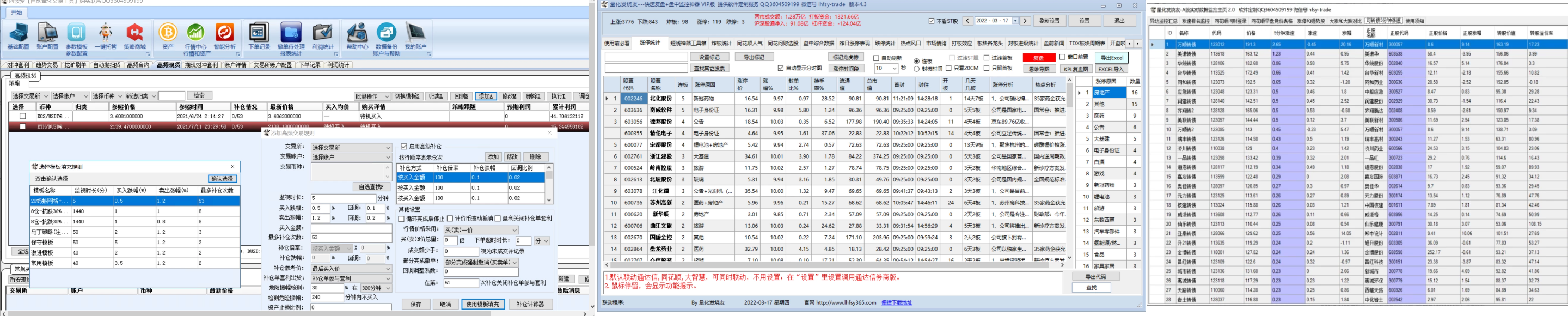The width and height of the screenshot is (1568, 327).
Task: Open 选择交易所 filter dropdown in strategy toolbar
Action: coord(29,95)
